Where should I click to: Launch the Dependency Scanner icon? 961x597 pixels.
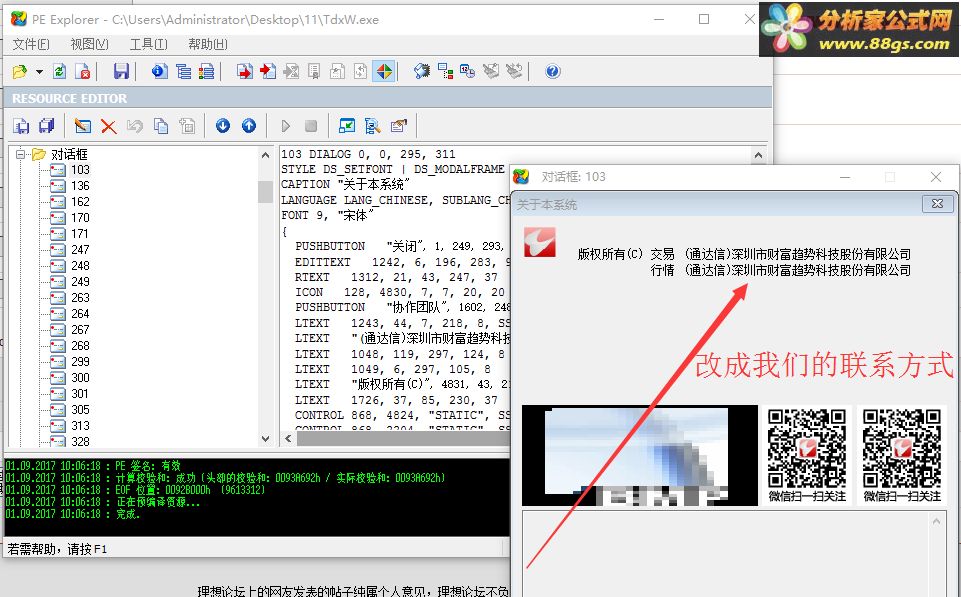[x=445, y=72]
